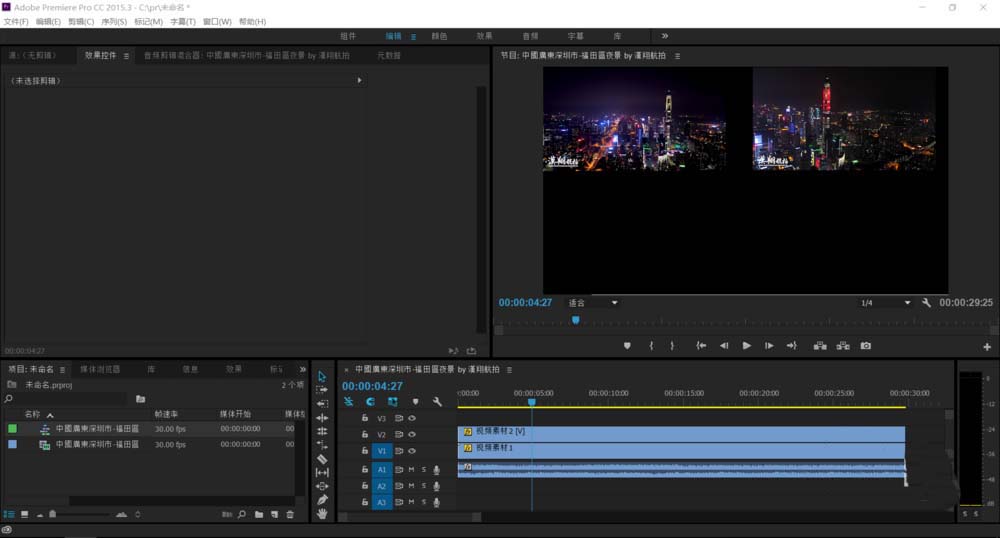This screenshot has height=538, width=1000.
Task: Add a marker in the program monitor
Action: click(627, 346)
